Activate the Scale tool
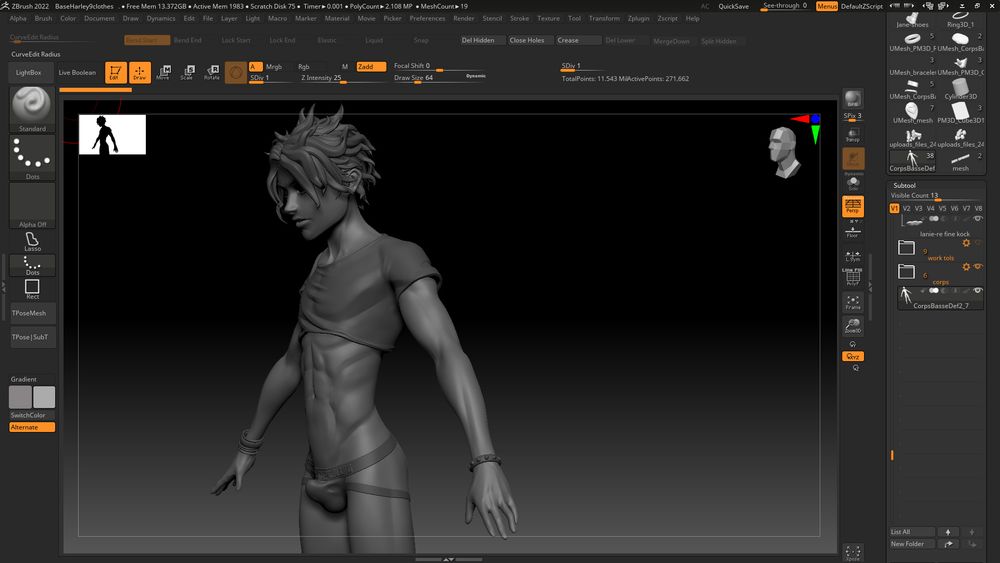Screen dimensions: 1000x563 (187, 72)
